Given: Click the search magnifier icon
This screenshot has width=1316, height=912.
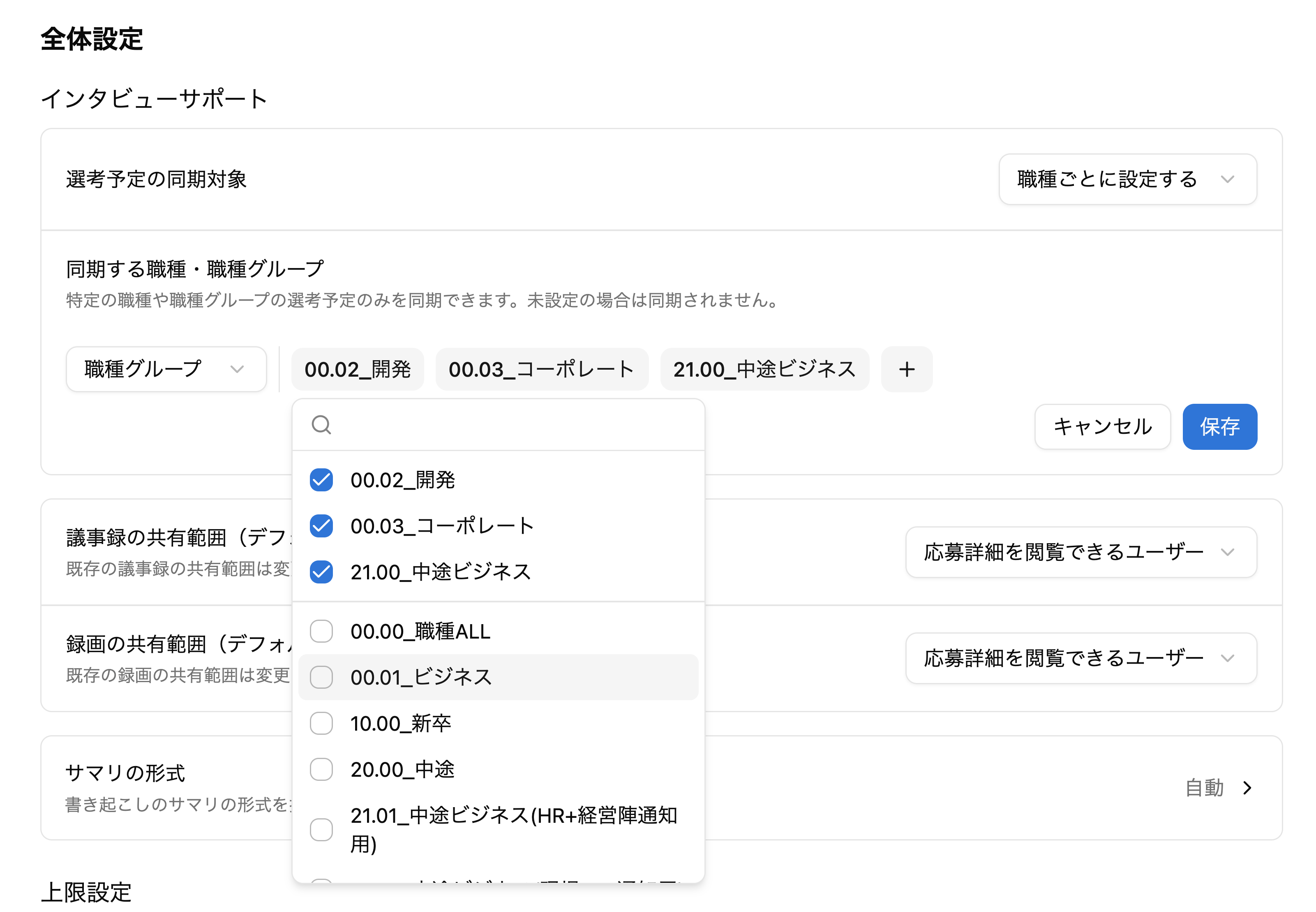Looking at the screenshot, I should click(321, 425).
